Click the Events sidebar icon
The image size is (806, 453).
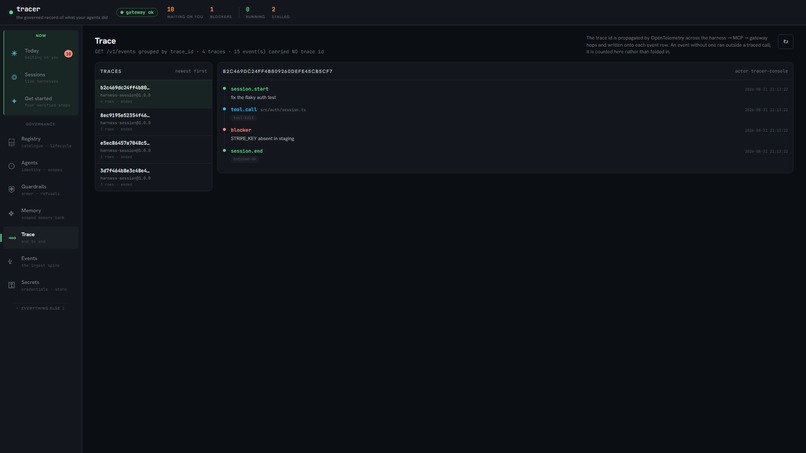(11, 262)
